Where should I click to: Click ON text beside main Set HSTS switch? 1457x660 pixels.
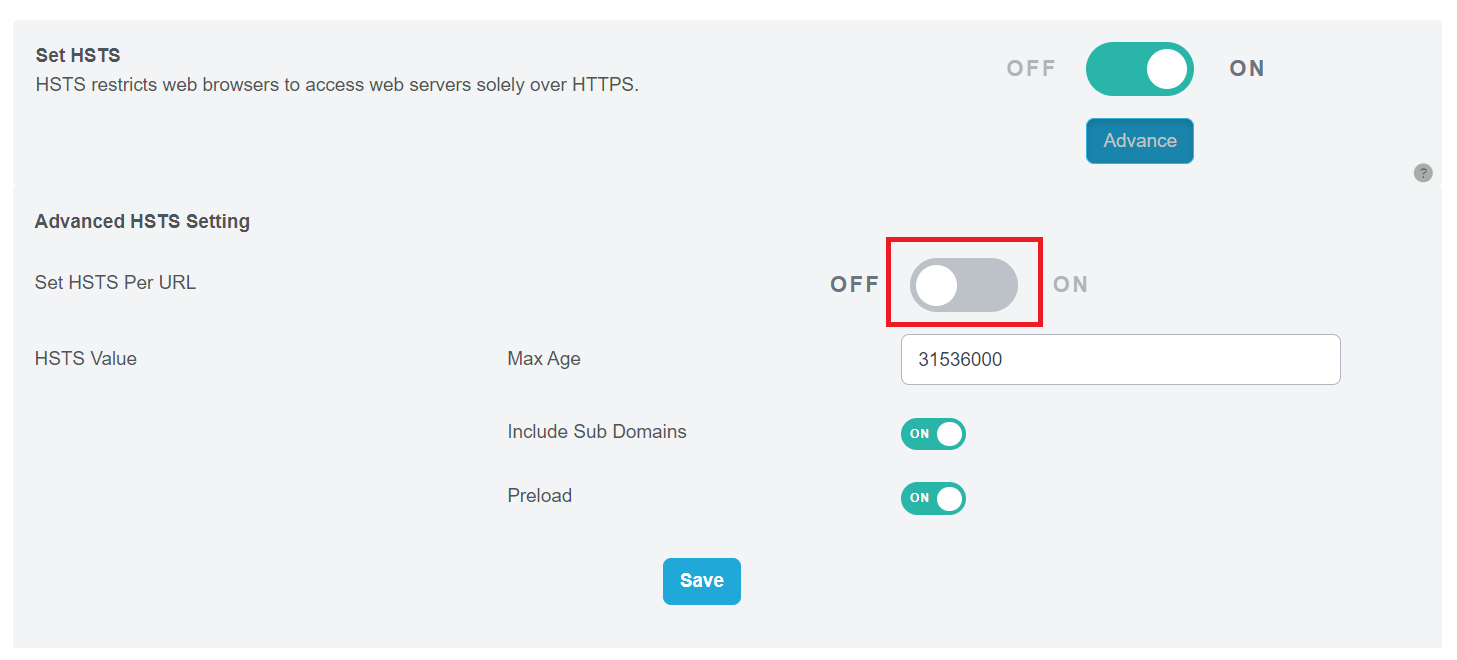tap(1247, 69)
